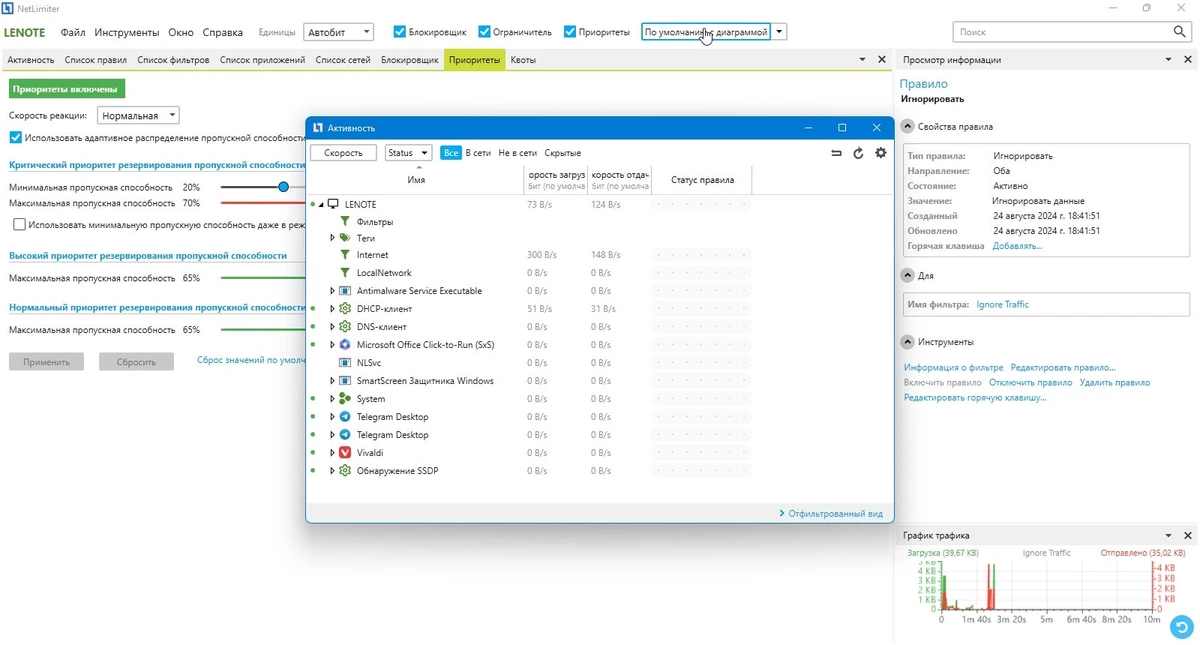
Task: Click the Удалить правило link
Action: [1115, 382]
